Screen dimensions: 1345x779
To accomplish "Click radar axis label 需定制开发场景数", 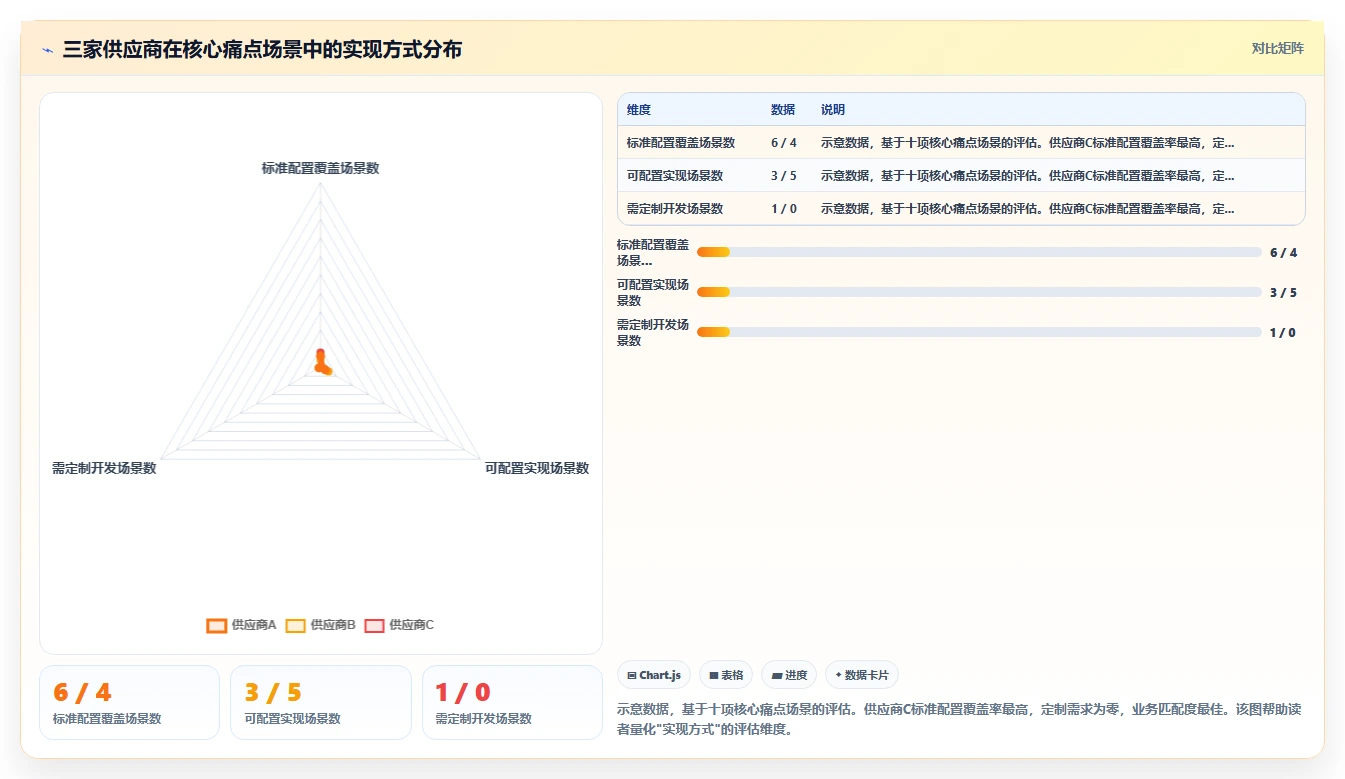I will click(x=105, y=468).
